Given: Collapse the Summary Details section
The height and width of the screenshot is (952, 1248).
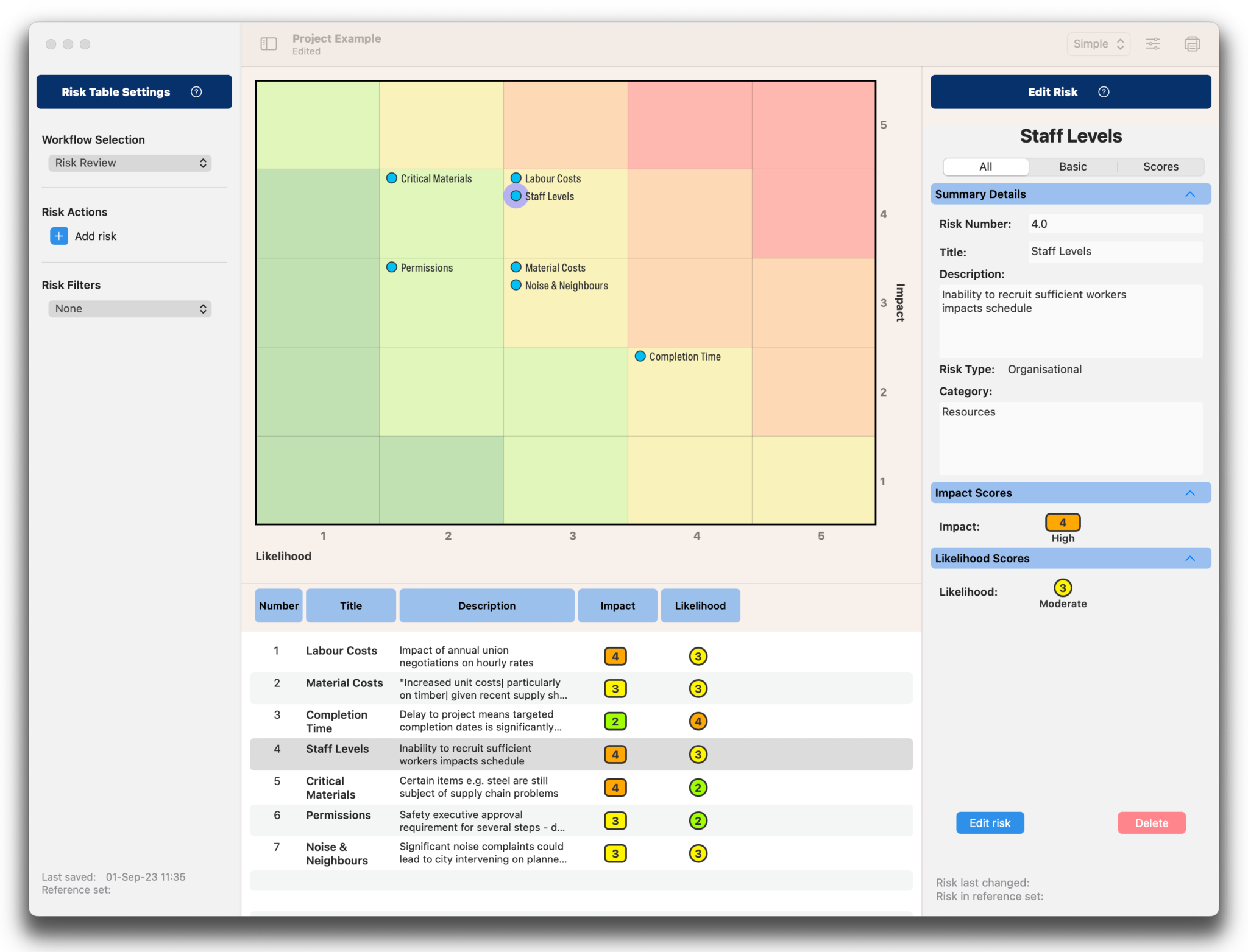Looking at the screenshot, I should click(1190, 194).
